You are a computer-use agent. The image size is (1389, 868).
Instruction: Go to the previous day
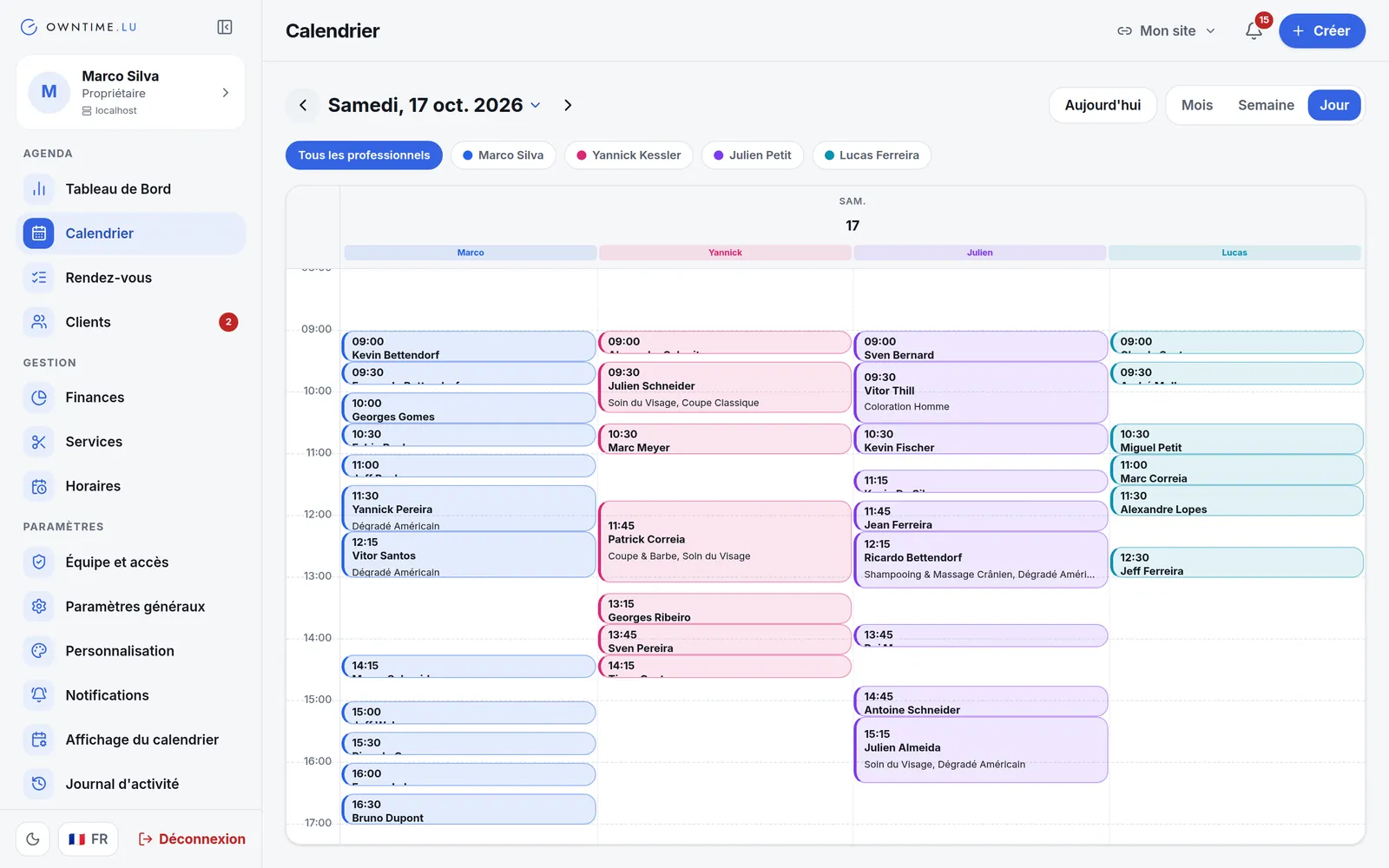tap(303, 105)
